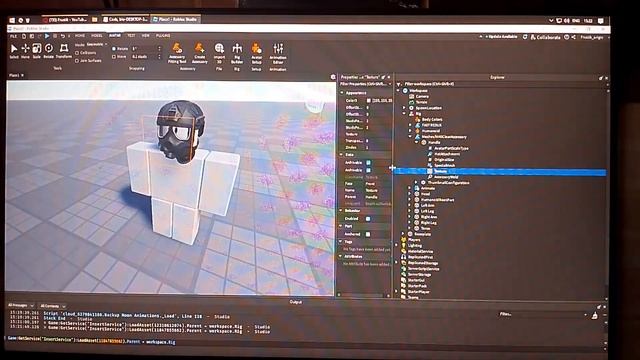The height and width of the screenshot is (360, 640).
Task: Open the Mode Geometric dropdown
Action: [x=97, y=44]
